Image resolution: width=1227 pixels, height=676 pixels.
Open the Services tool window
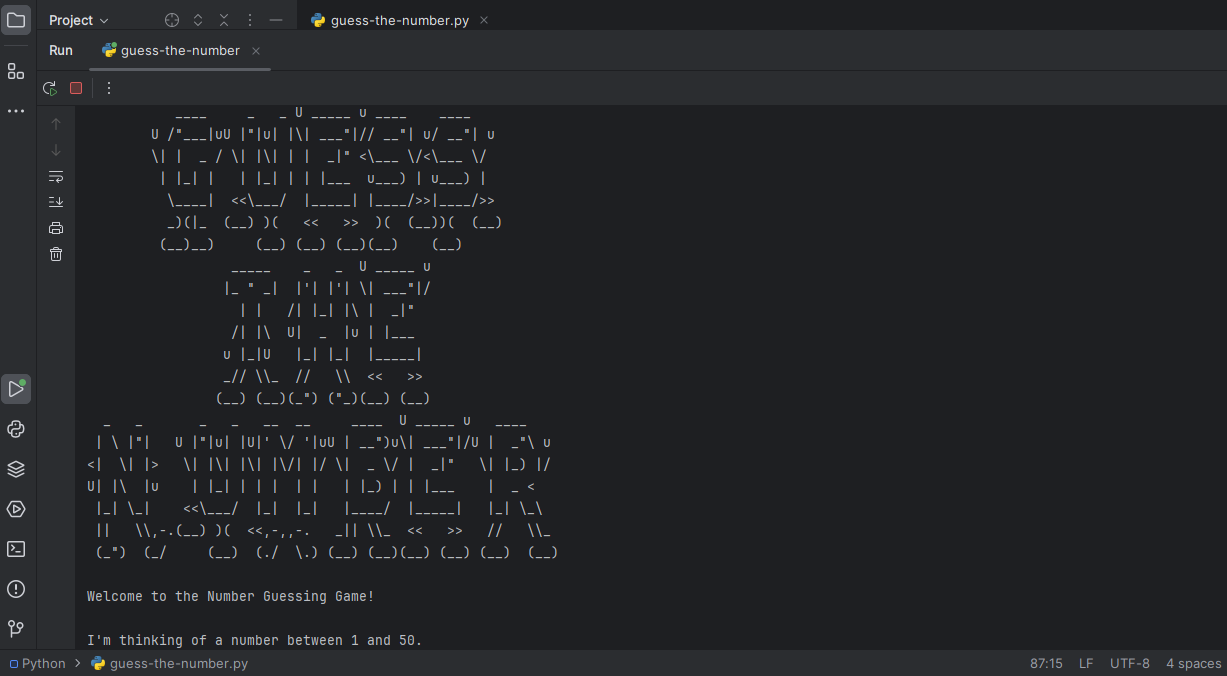[x=16, y=509]
